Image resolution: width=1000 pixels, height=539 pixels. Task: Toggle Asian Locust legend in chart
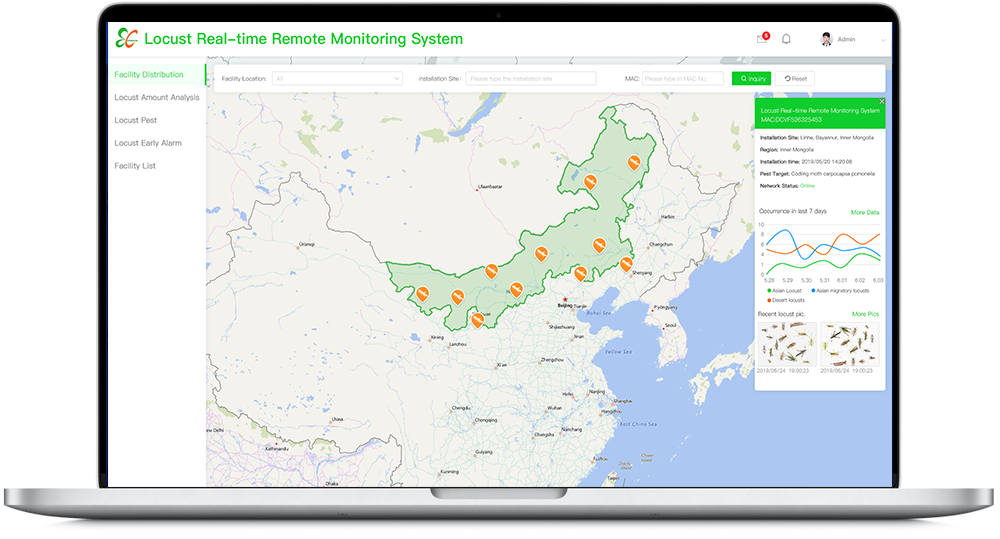[x=784, y=290]
